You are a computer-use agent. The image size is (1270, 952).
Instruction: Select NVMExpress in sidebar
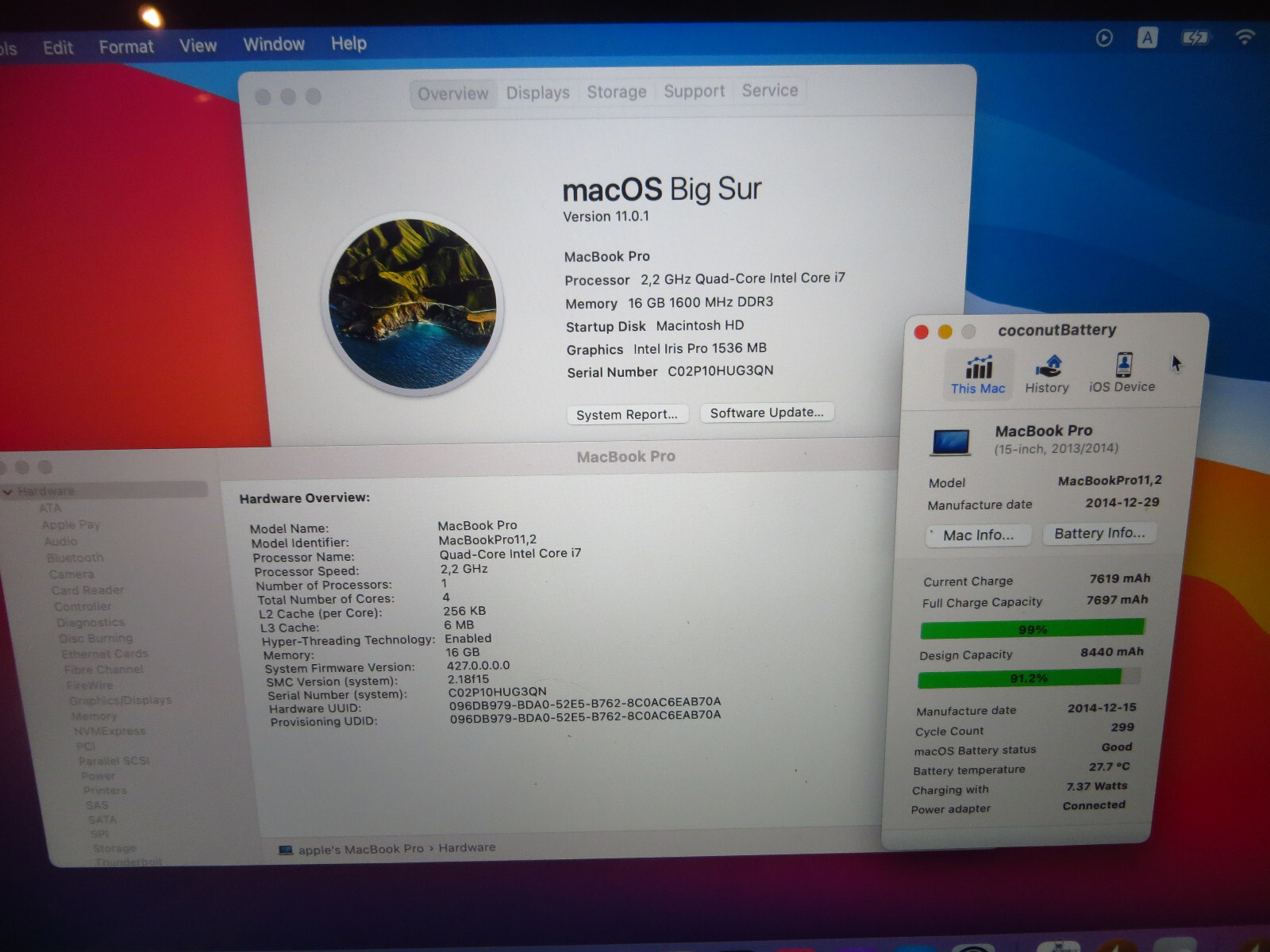coord(110,731)
